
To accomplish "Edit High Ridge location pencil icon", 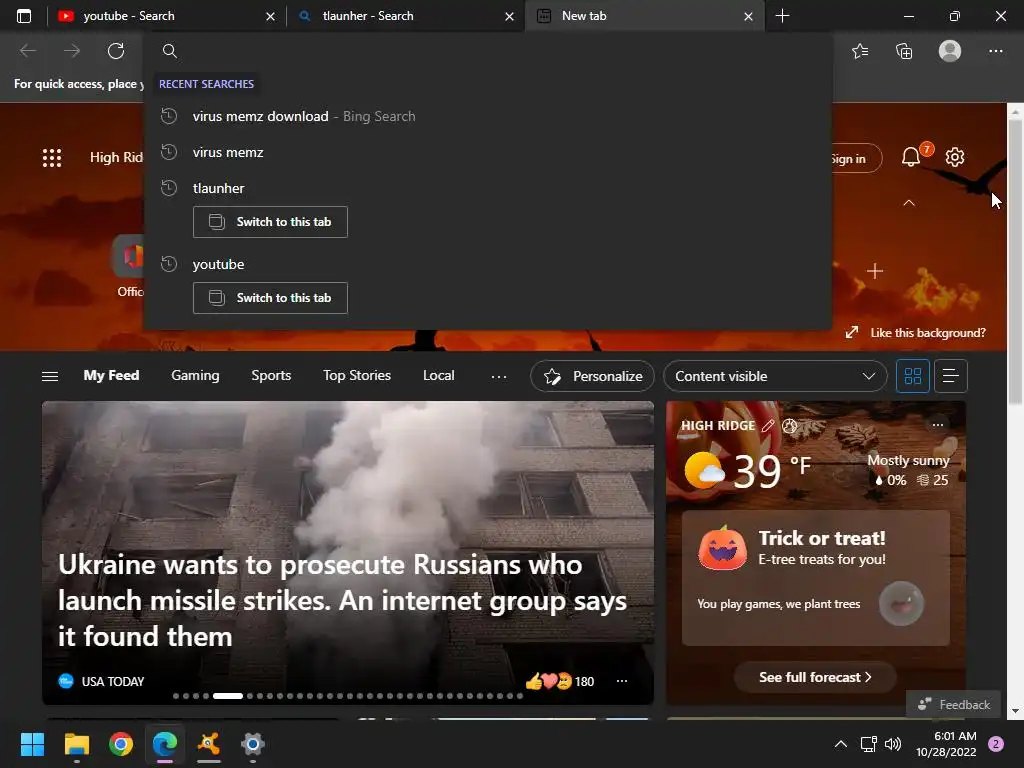I will (768, 426).
